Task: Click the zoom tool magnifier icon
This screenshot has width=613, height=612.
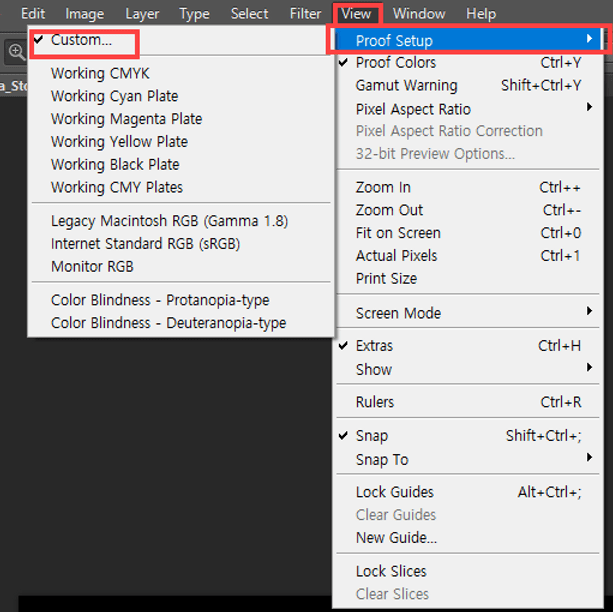Action: [x=16, y=51]
